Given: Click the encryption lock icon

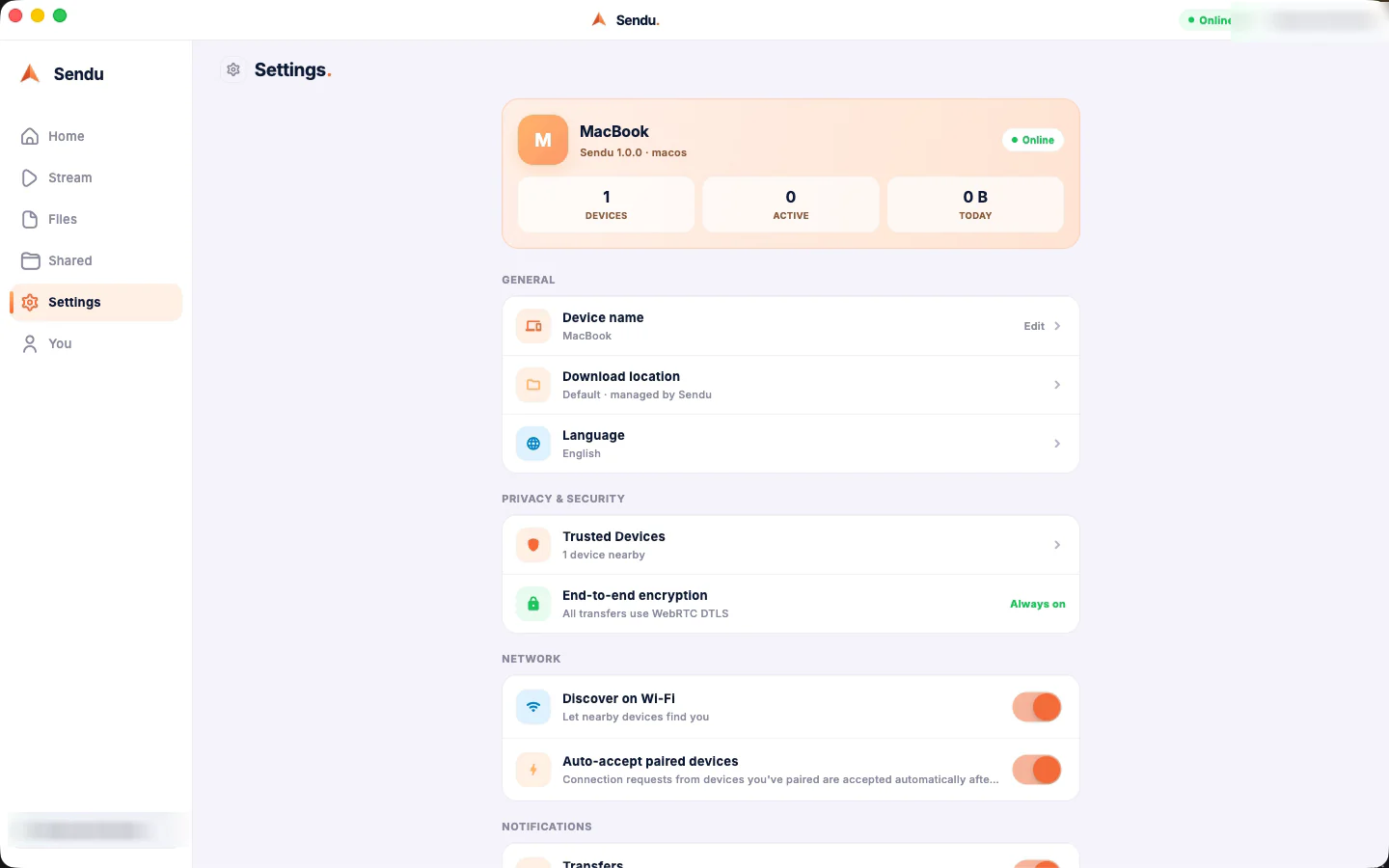Looking at the screenshot, I should (x=533, y=604).
